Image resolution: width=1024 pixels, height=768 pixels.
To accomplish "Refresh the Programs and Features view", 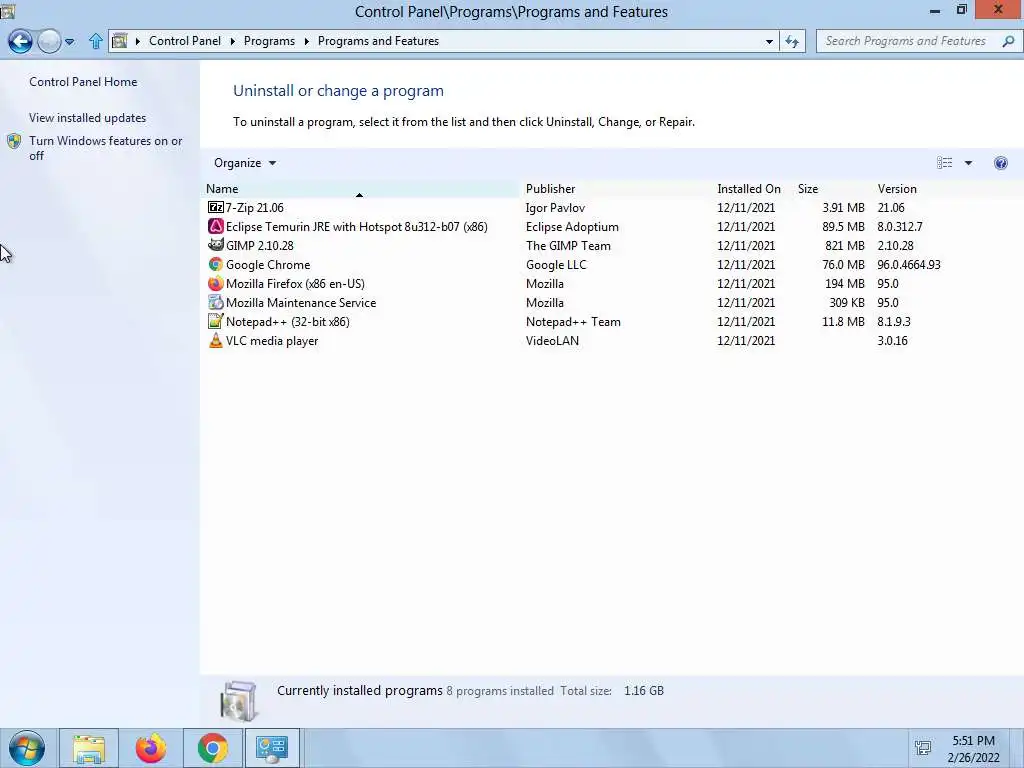I will click(792, 41).
